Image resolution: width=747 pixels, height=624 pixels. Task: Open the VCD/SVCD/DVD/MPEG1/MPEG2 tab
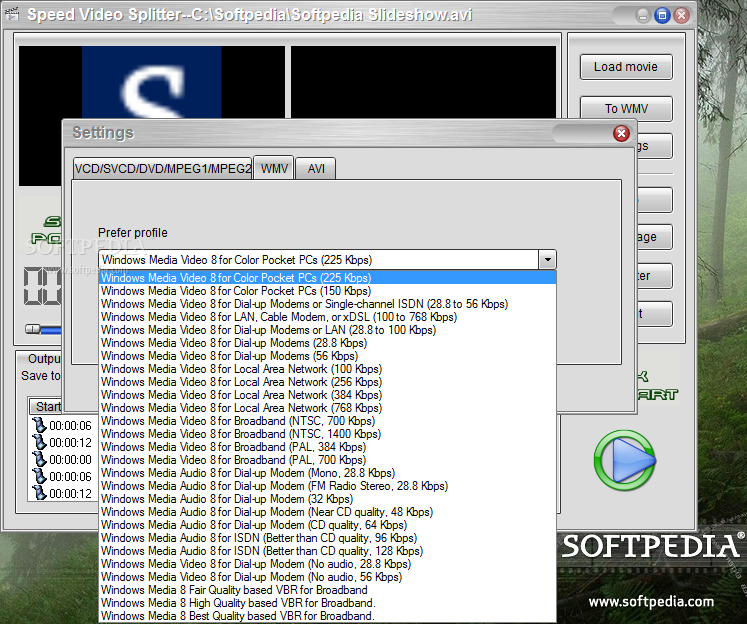[162, 169]
